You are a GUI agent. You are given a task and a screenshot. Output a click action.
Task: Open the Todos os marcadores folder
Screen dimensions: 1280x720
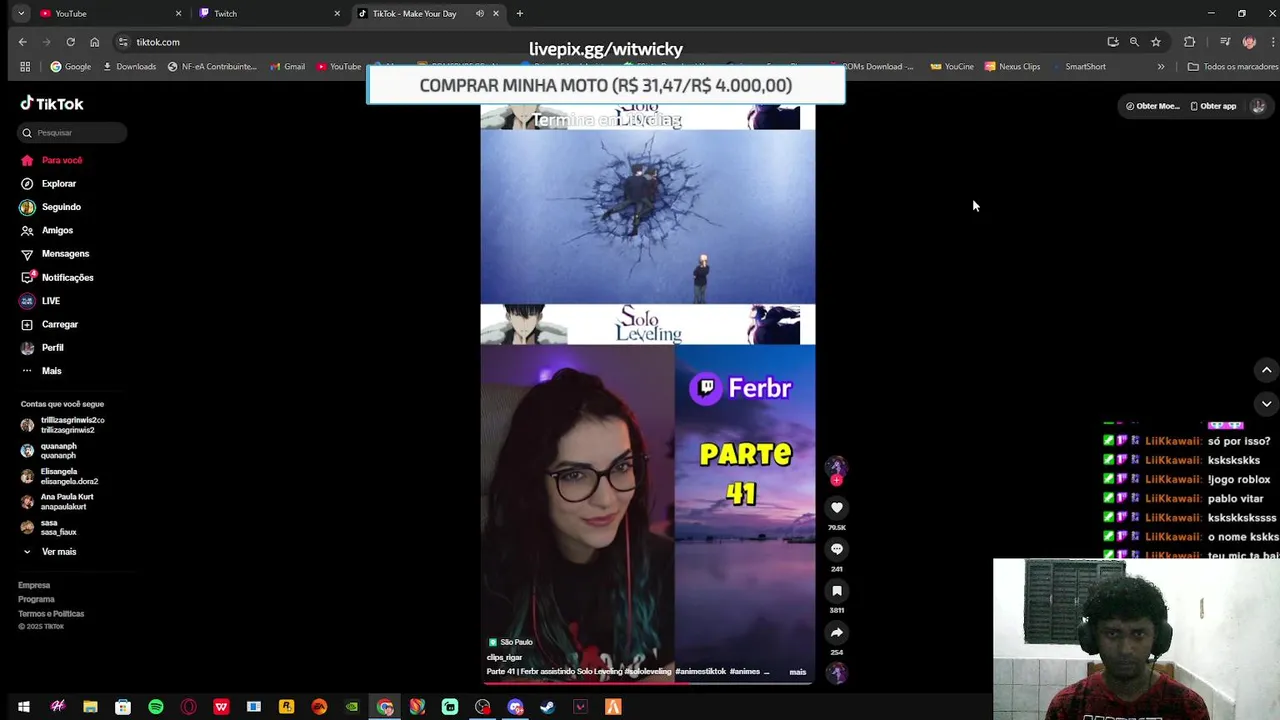[x=1232, y=67]
